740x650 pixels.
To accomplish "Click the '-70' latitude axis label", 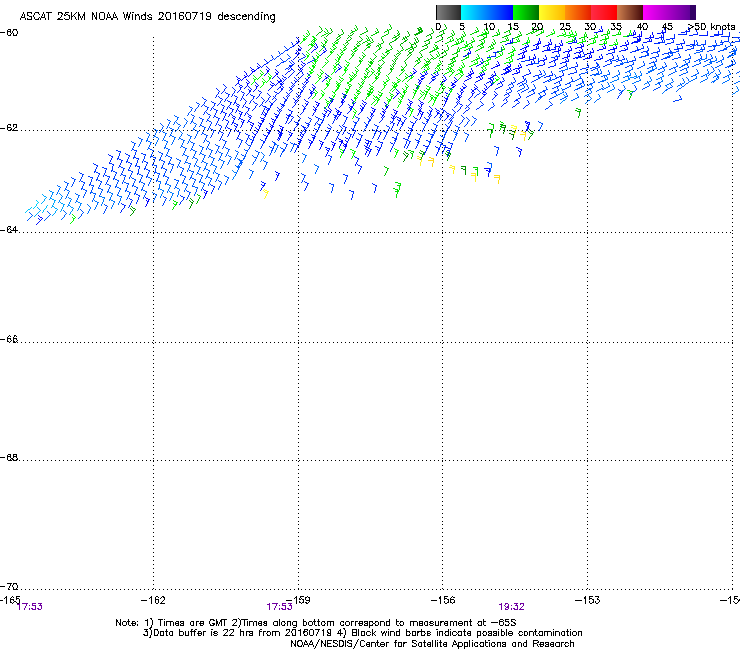I will tap(9, 587).
